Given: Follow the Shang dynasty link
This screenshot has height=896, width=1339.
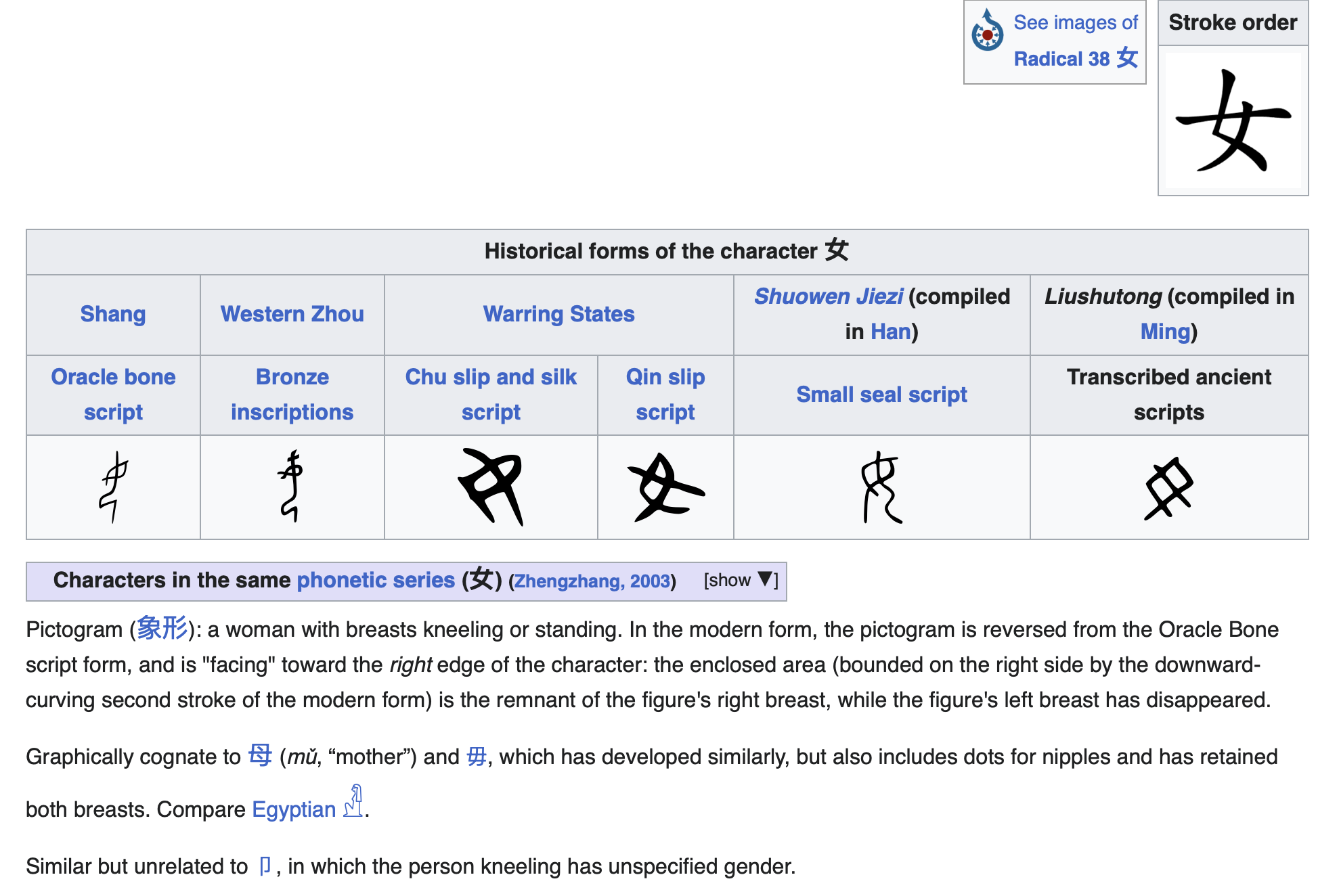Looking at the screenshot, I should pyautogui.click(x=113, y=314).
